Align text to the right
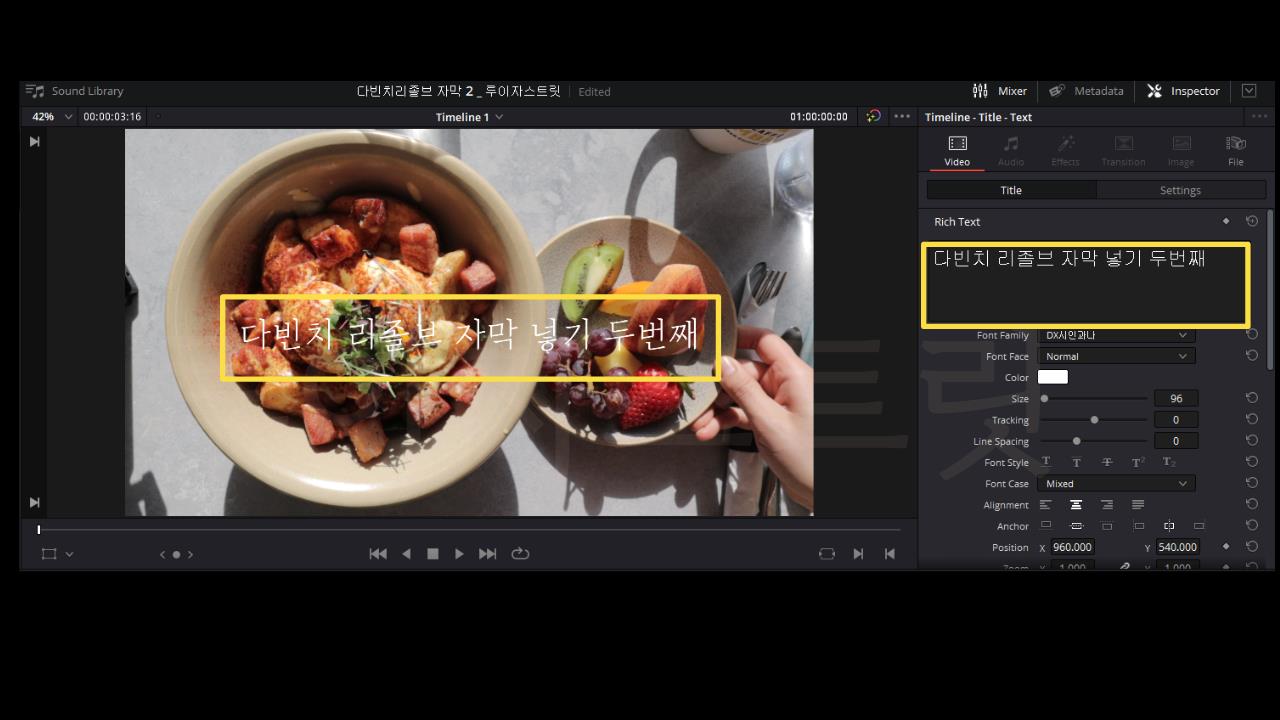Viewport: 1280px width, 720px height. (x=1107, y=505)
